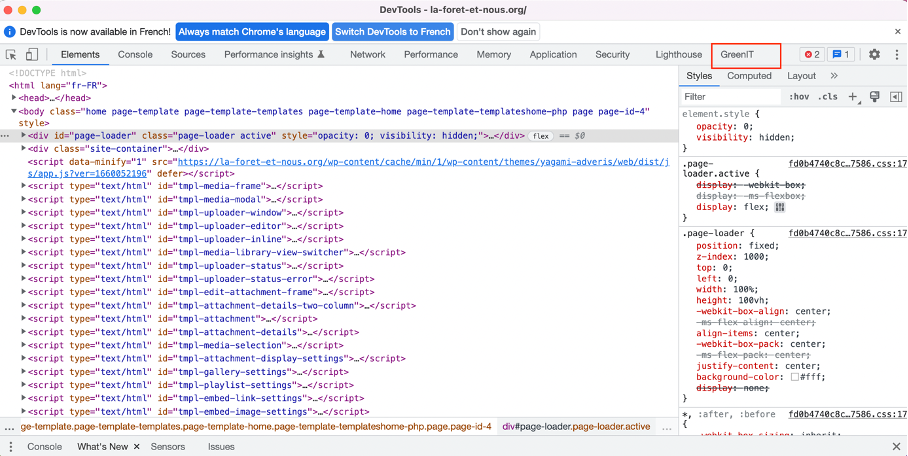Click the html lang="fr-FR" element line
Image resolution: width=908 pixels, height=456 pixels.
point(58,85)
